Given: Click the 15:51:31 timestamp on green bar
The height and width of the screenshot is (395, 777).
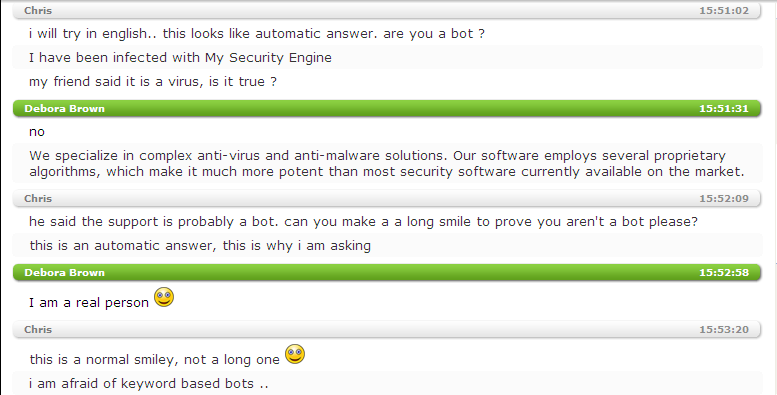Looking at the screenshot, I should click(723, 109).
